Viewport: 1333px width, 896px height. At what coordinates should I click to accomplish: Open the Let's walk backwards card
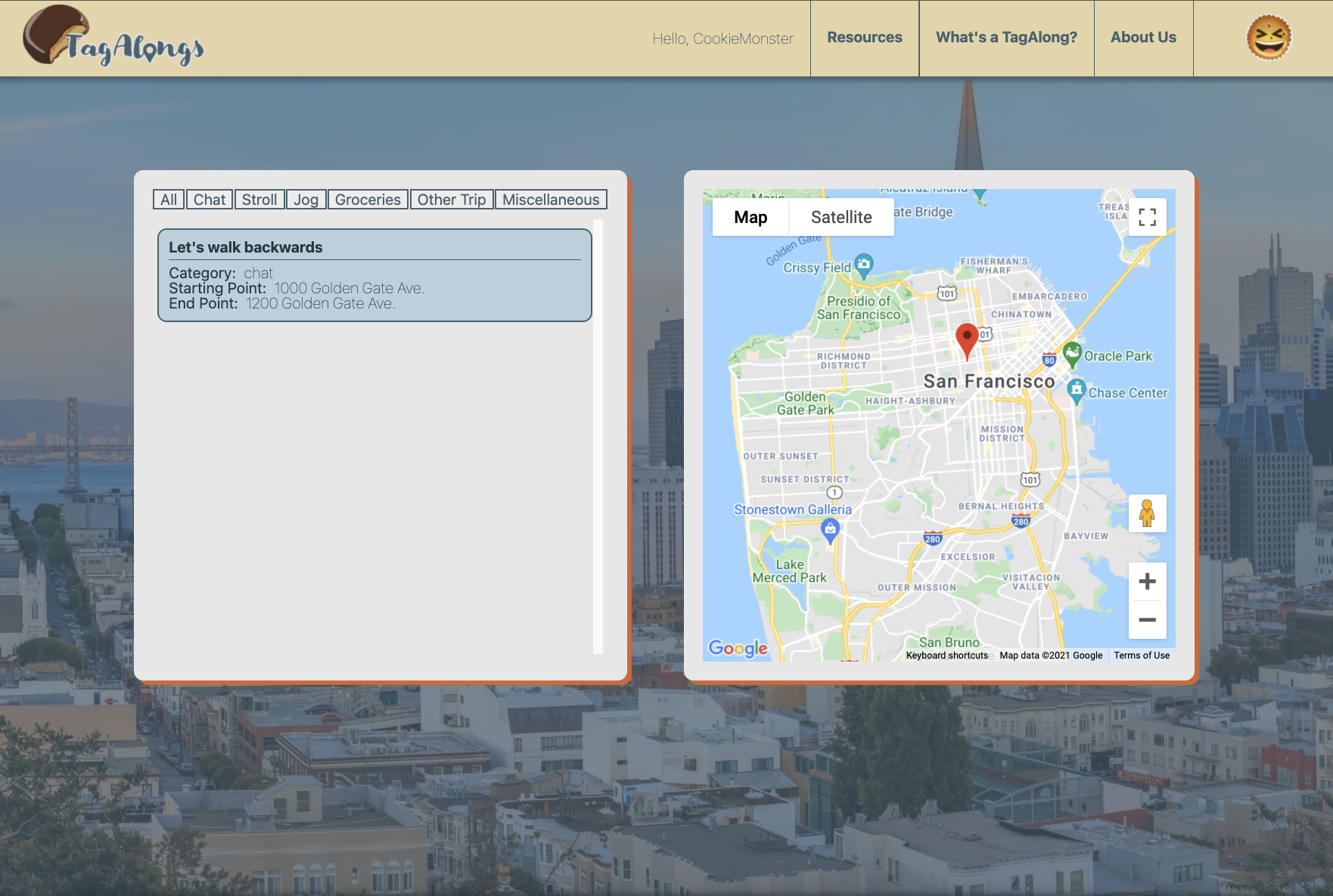point(374,275)
